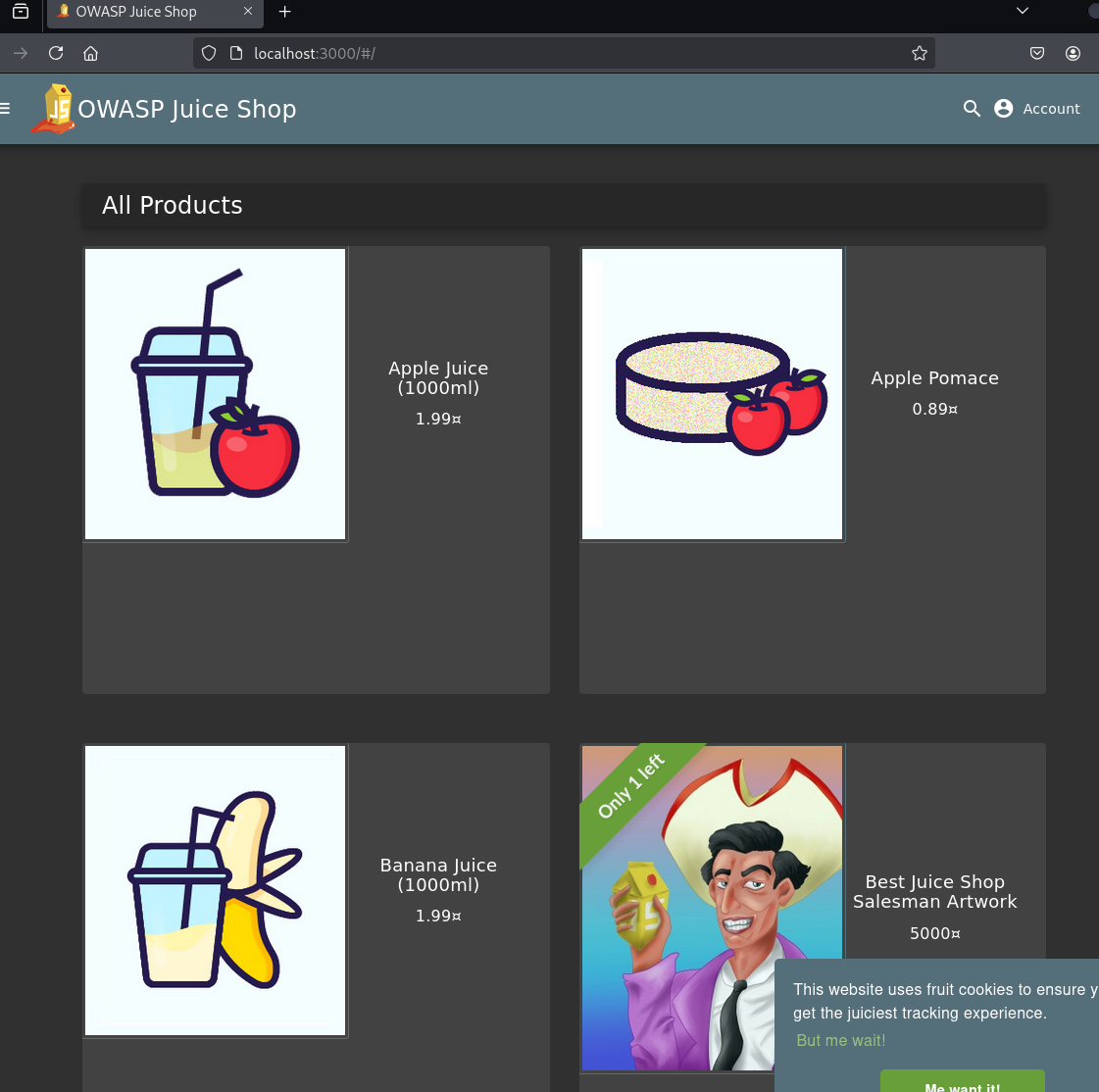Close the OWASP Juice Shop tab
This screenshot has height=1092, width=1099.
(247, 11)
